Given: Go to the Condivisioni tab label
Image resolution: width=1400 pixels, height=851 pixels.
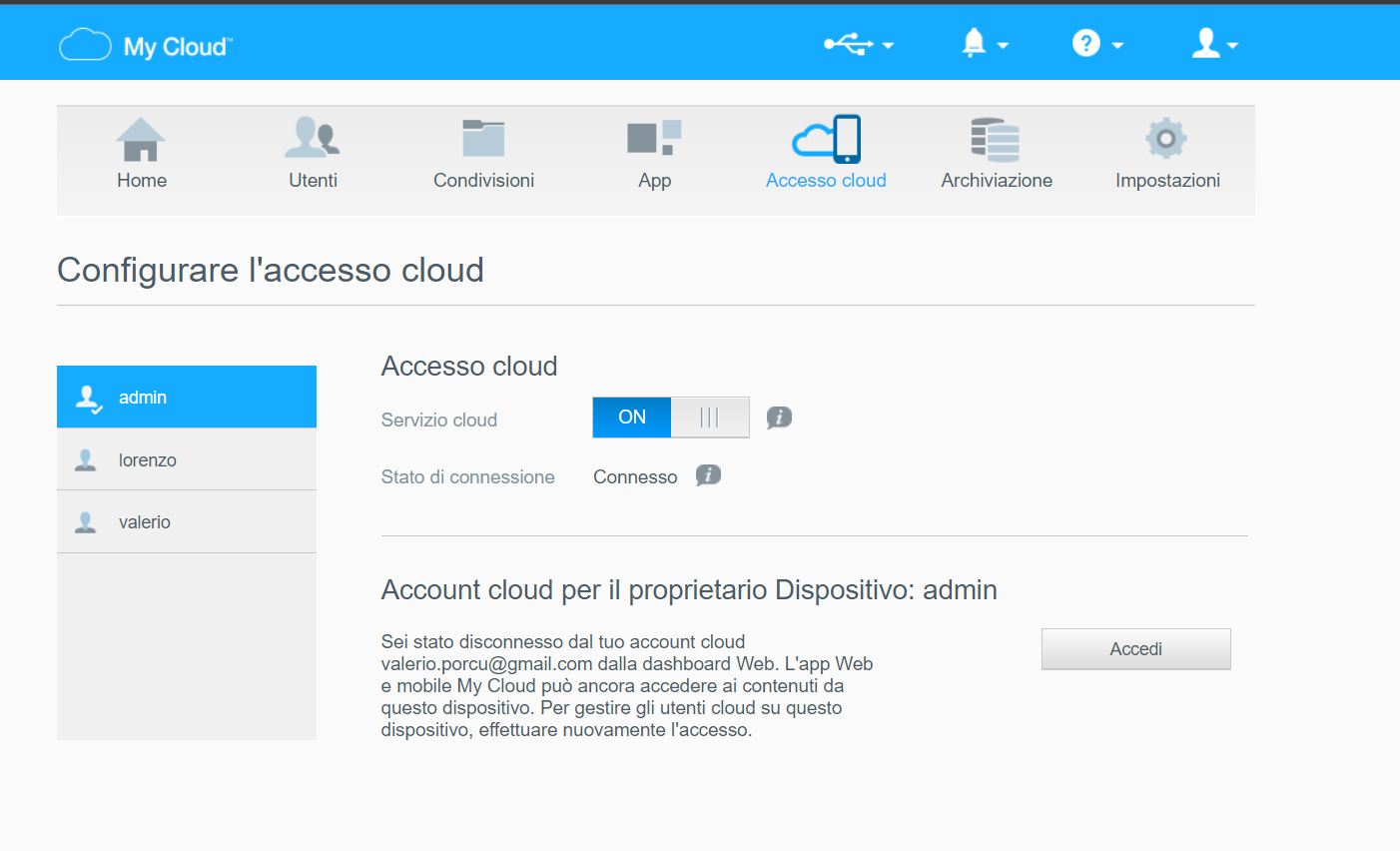Looking at the screenshot, I should (x=484, y=181).
